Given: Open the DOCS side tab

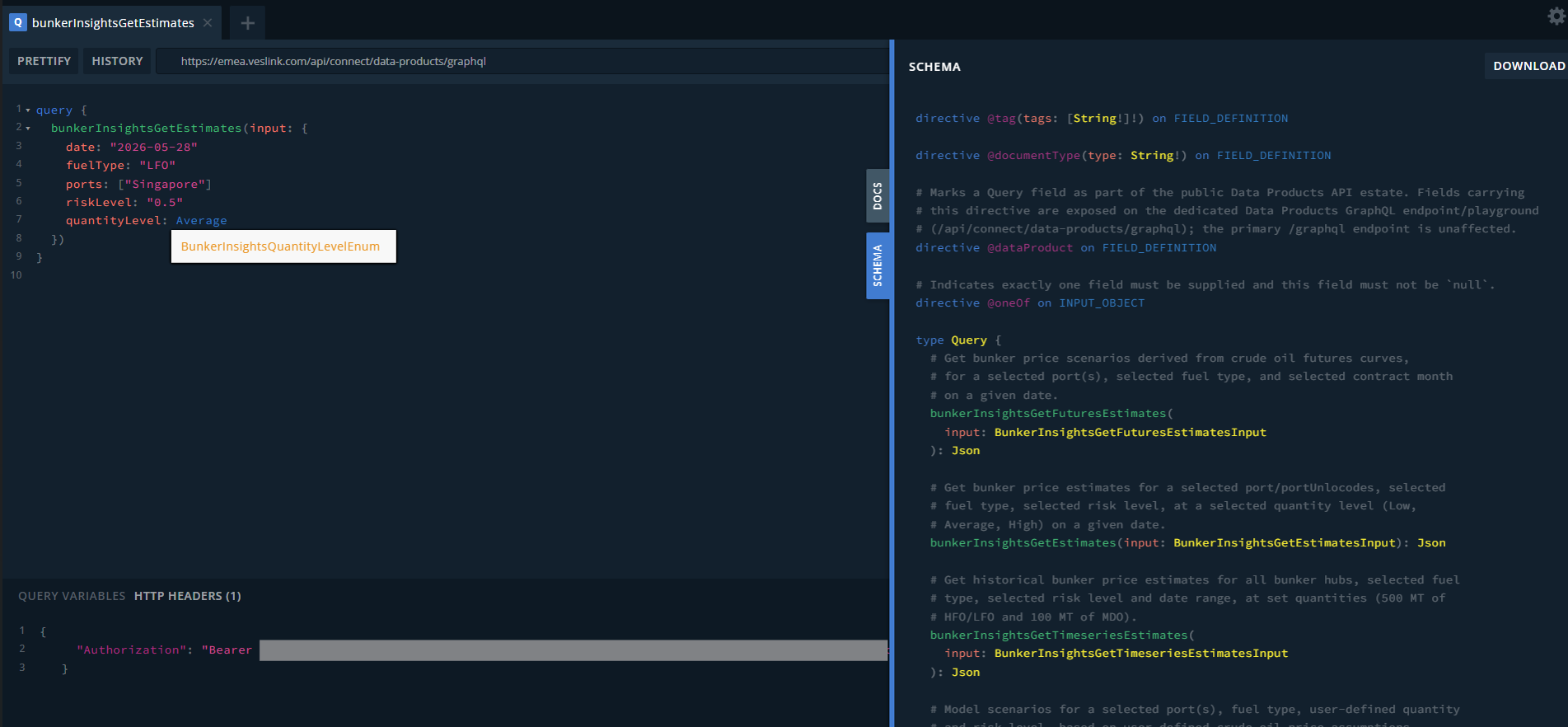Looking at the screenshot, I should [878, 196].
